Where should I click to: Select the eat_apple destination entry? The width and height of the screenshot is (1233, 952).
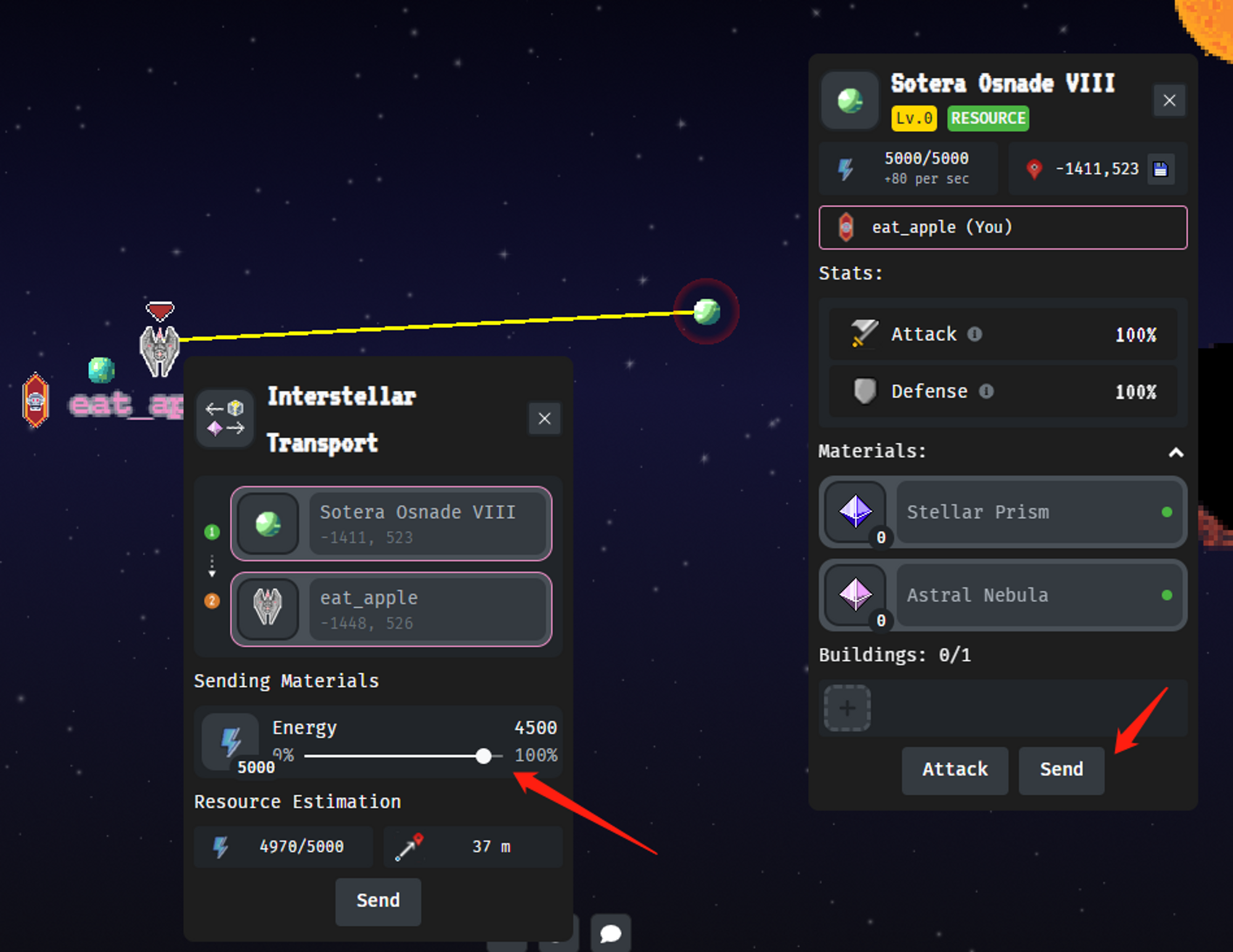(x=391, y=609)
